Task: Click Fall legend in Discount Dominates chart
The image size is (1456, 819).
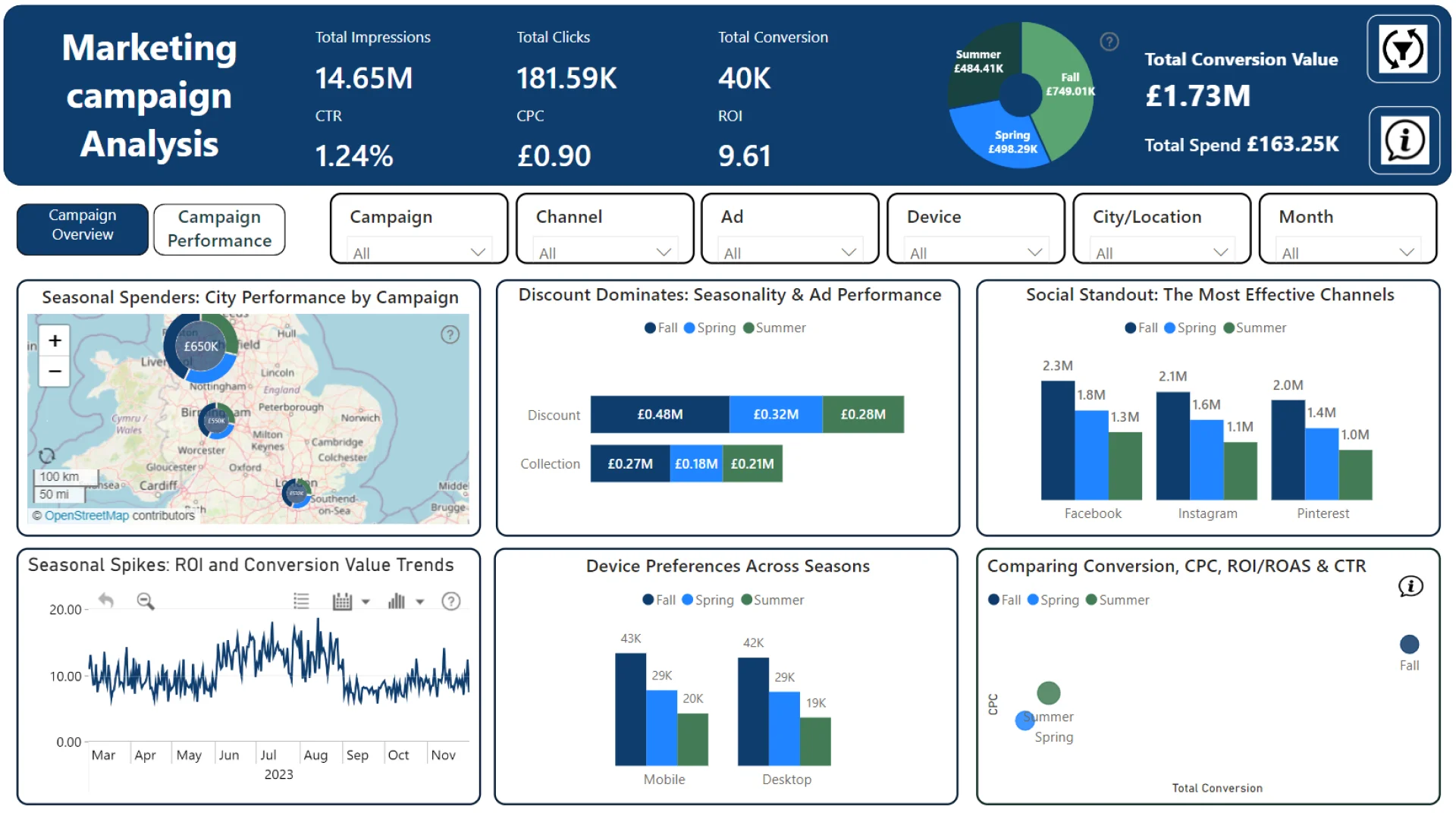Action: [x=661, y=328]
